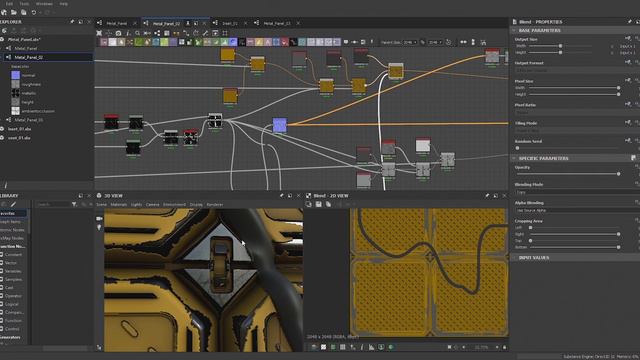640x360 pixels.
Task: Open the Materials menu in 3D View
Action: (119, 204)
